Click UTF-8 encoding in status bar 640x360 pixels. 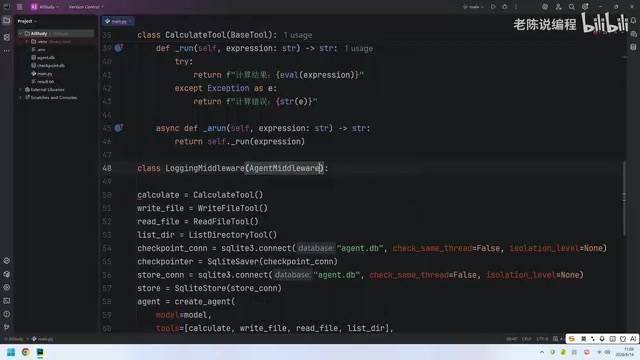pyautogui.click(x=542, y=339)
